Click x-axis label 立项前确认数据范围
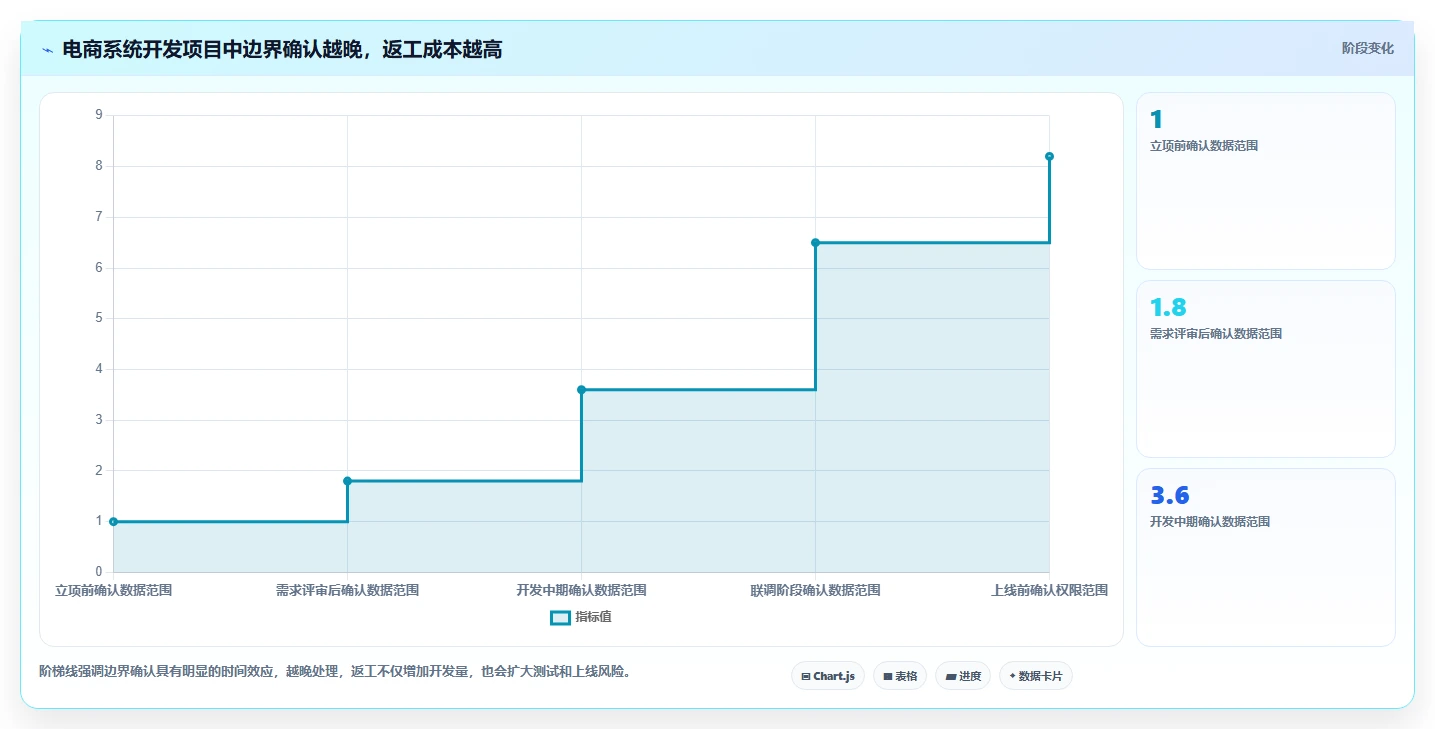 pyautogui.click(x=114, y=590)
